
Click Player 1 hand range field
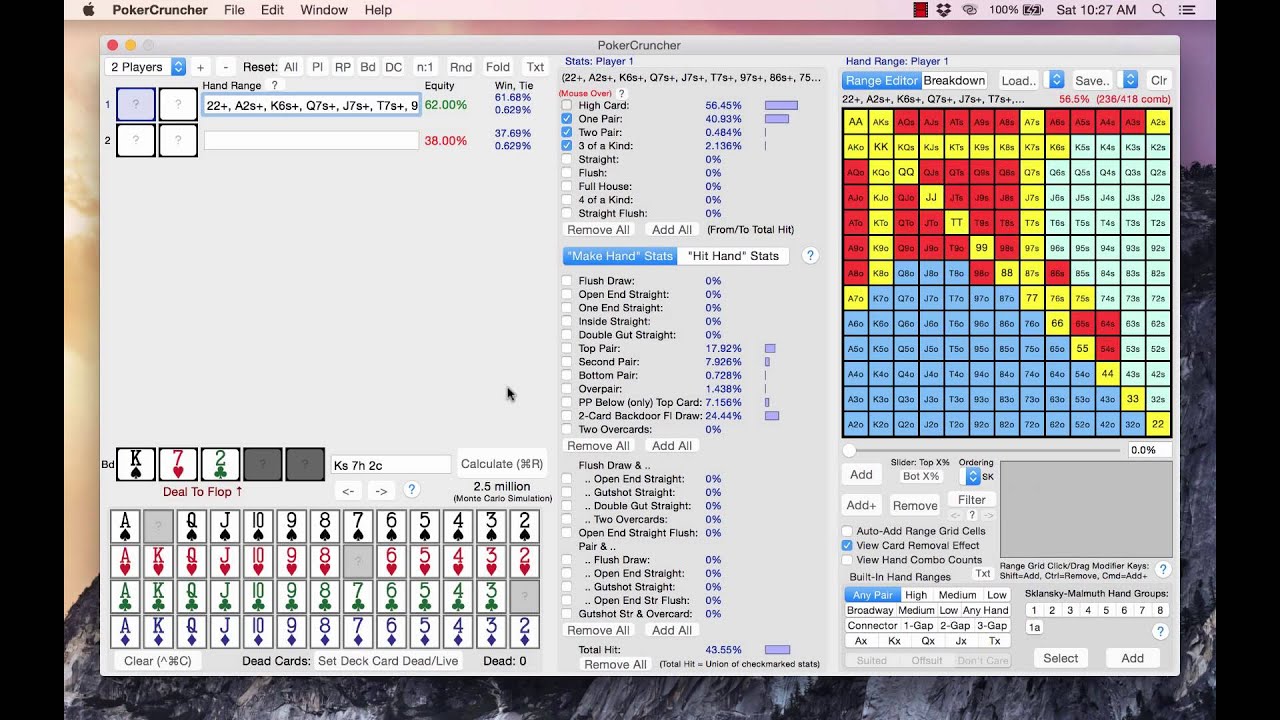(311, 105)
